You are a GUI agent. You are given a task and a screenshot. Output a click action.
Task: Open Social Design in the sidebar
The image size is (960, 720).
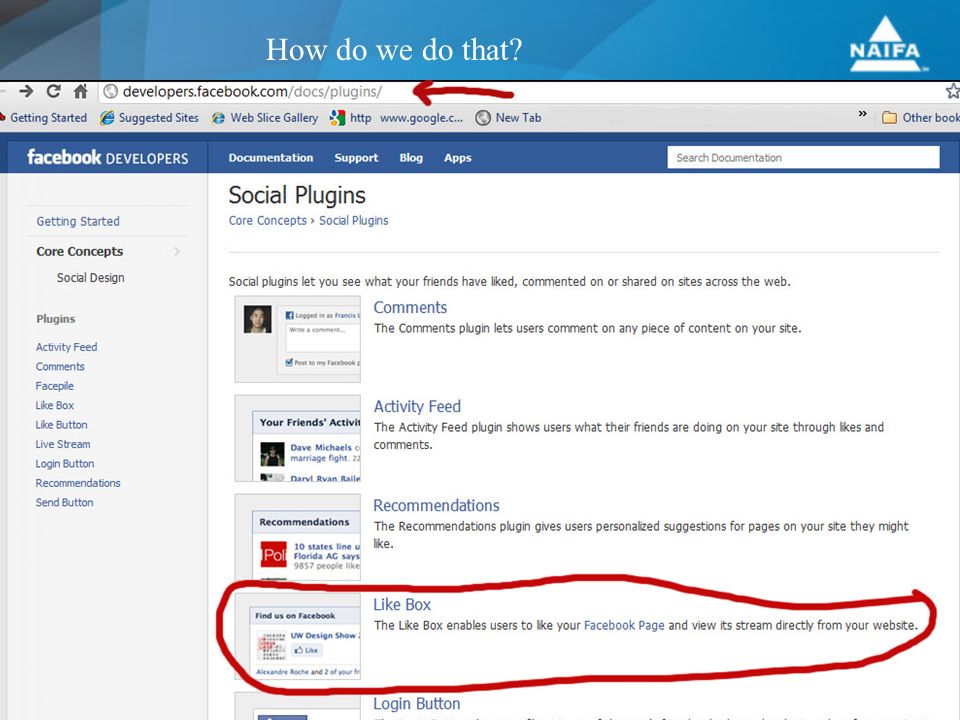pos(91,278)
